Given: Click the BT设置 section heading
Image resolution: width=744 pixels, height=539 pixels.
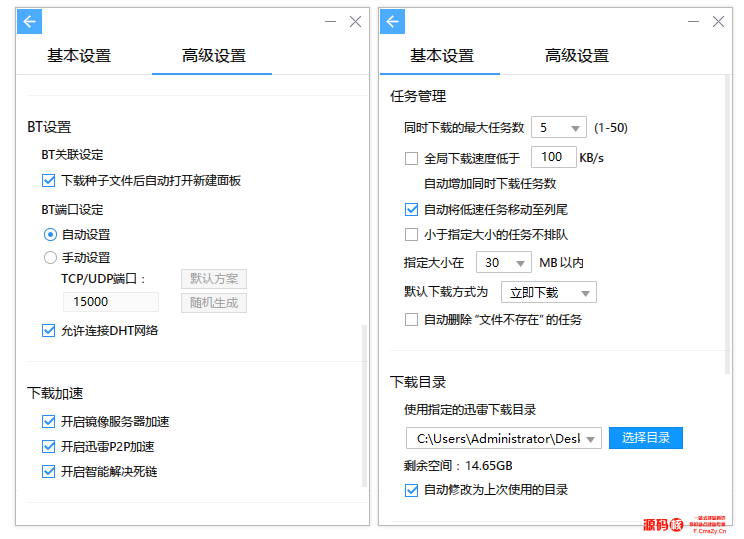Looking at the screenshot, I should click(49, 127).
